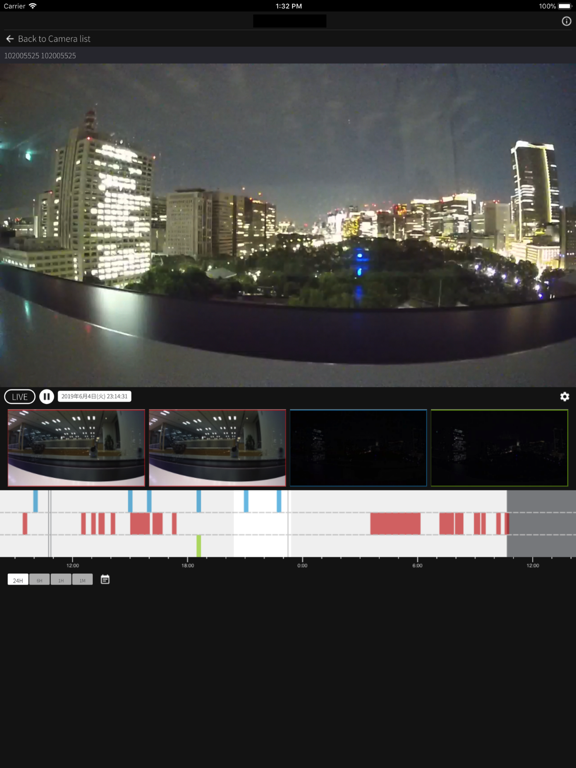Click the green event marker on timeline
576x768 pixels.
[x=198, y=546]
